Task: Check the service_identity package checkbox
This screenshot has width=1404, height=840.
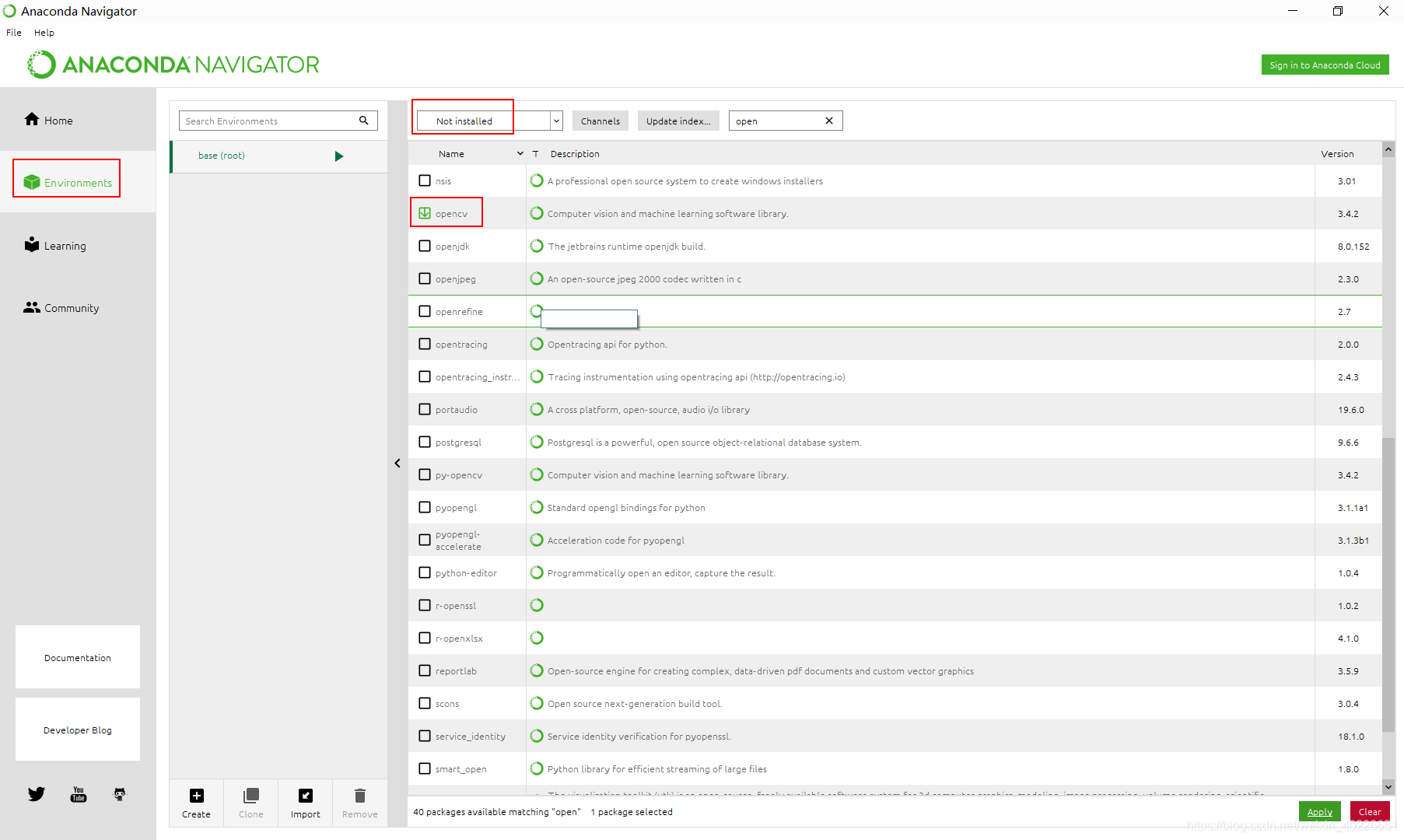Action: pos(425,736)
